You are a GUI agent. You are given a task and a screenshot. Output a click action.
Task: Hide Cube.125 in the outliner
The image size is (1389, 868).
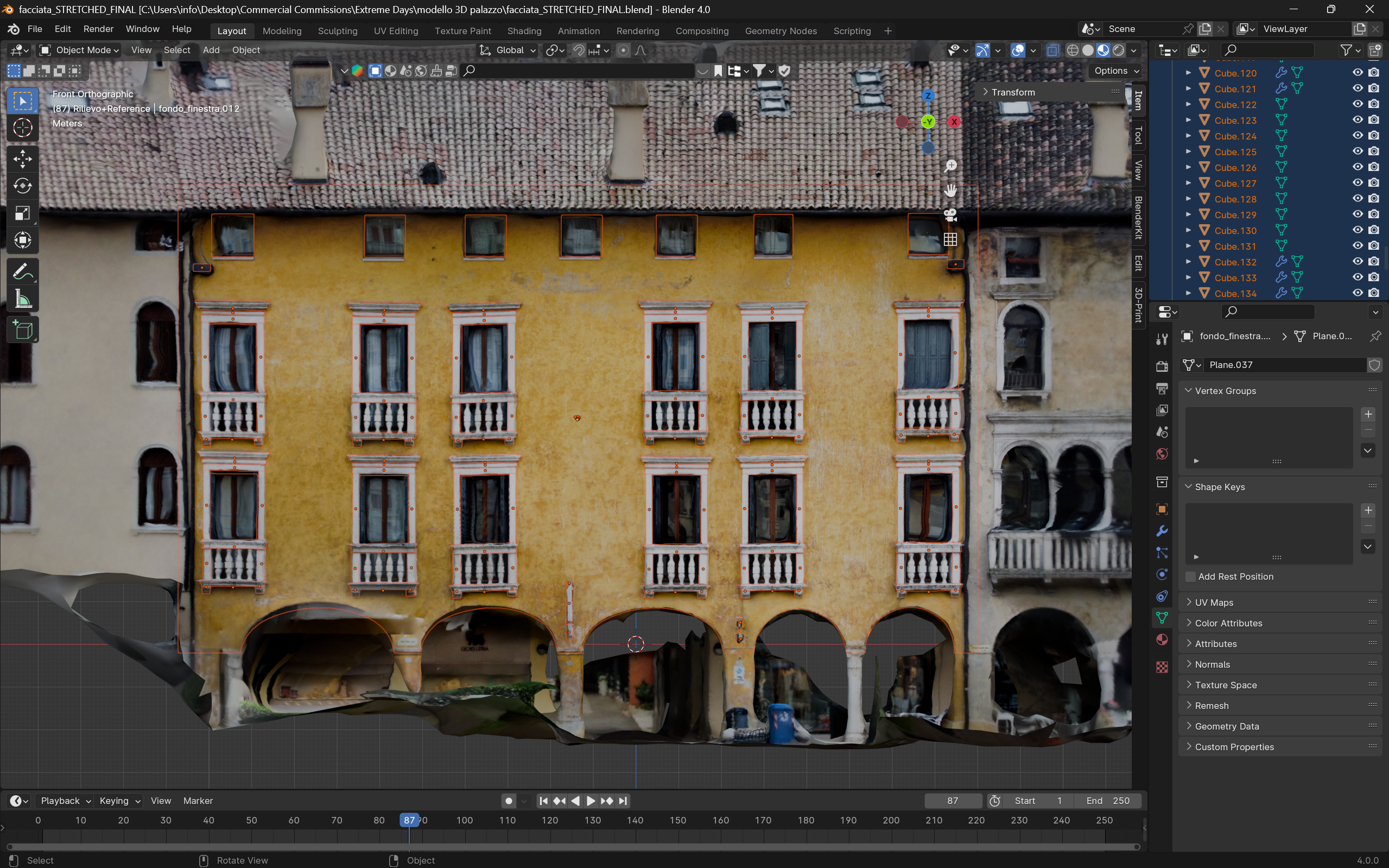[x=1357, y=151]
